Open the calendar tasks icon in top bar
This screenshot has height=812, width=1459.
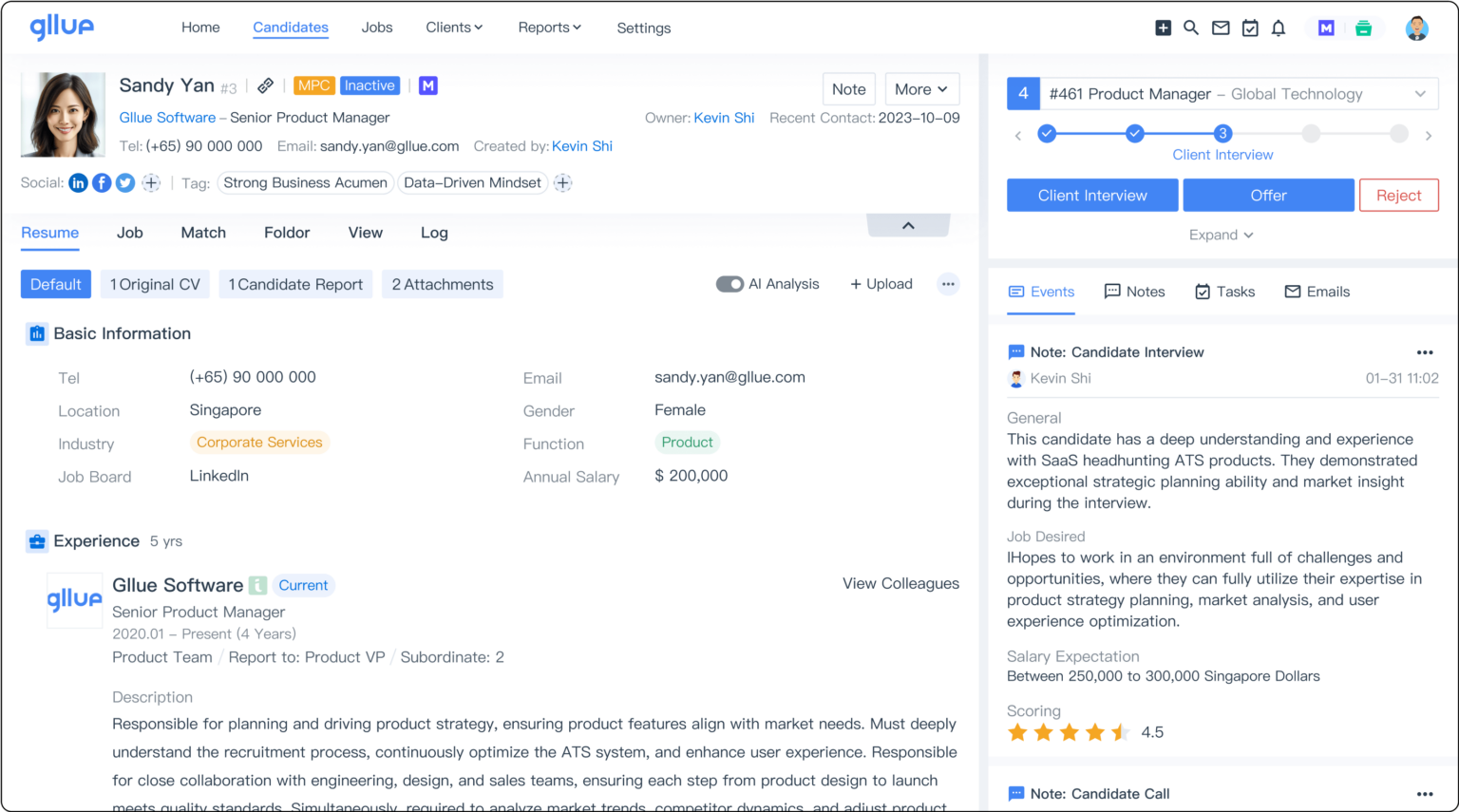1250,28
